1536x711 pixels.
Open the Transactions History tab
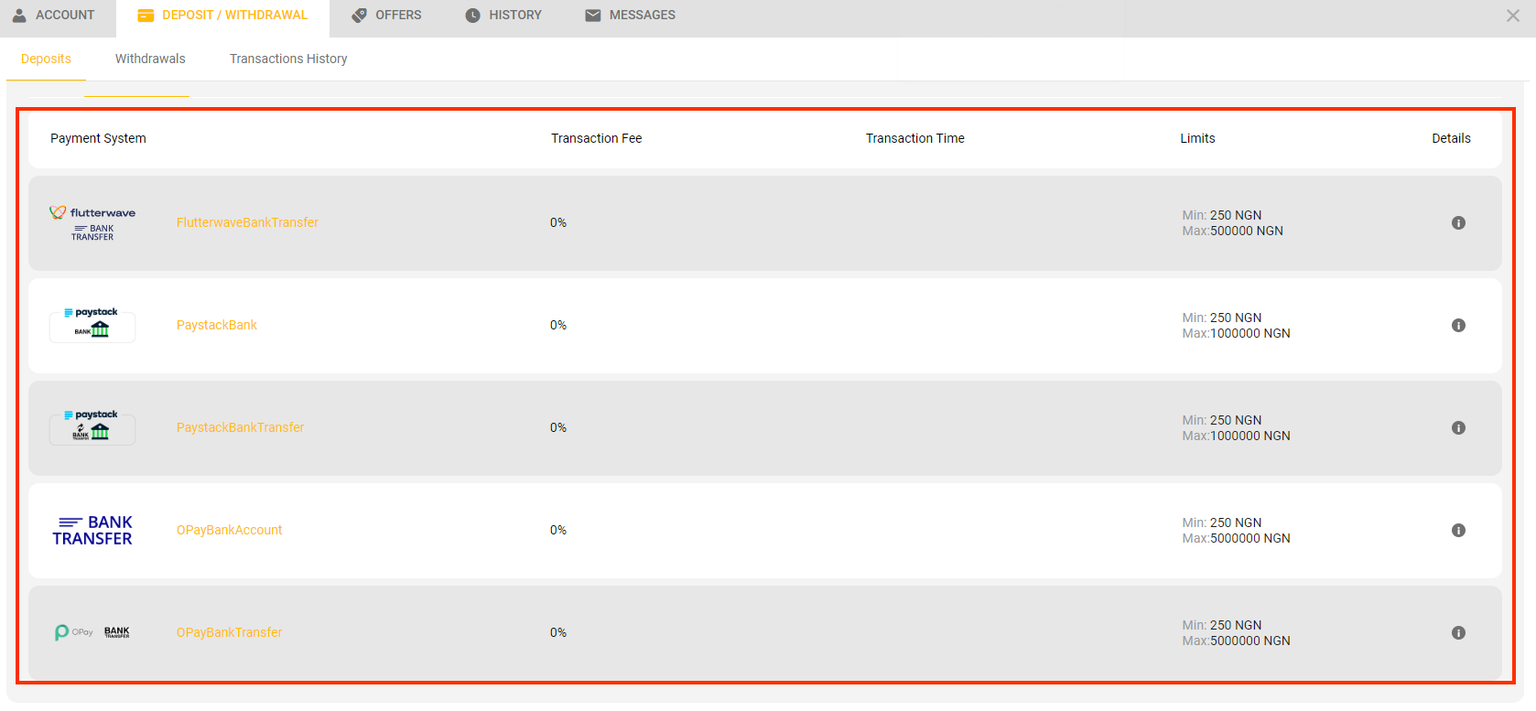click(x=288, y=58)
